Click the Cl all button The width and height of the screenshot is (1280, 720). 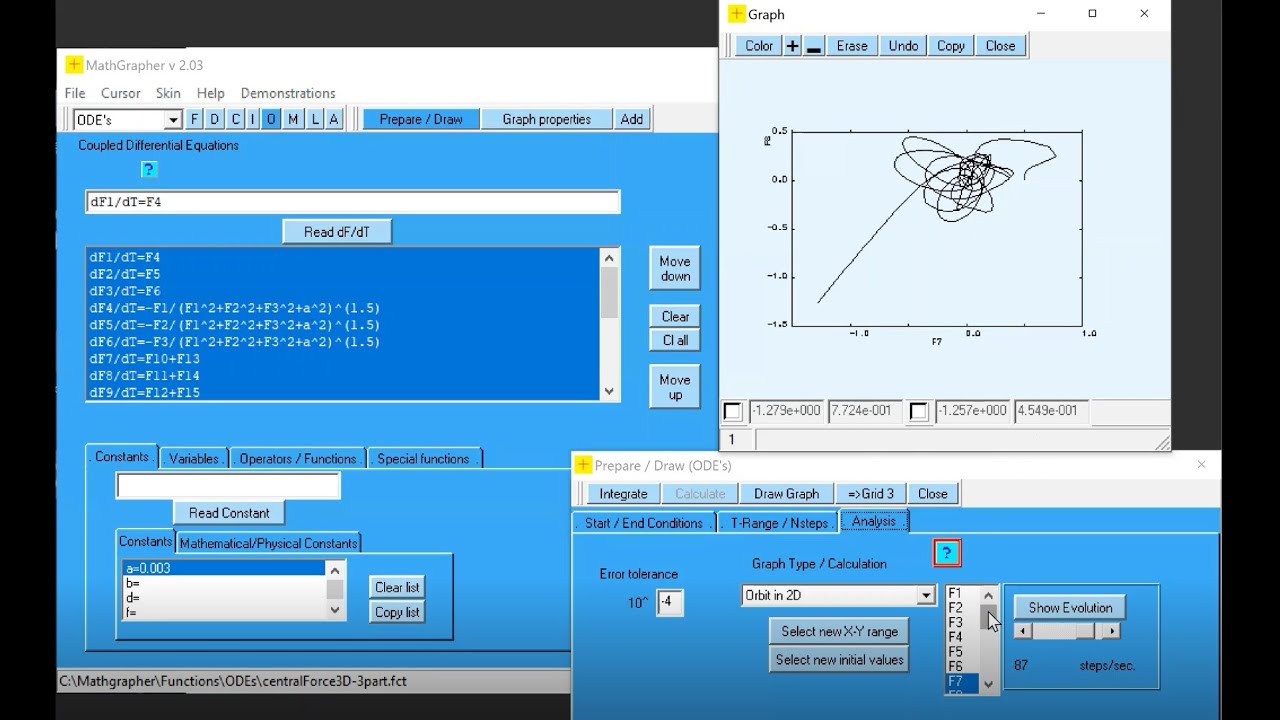pos(675,340)
